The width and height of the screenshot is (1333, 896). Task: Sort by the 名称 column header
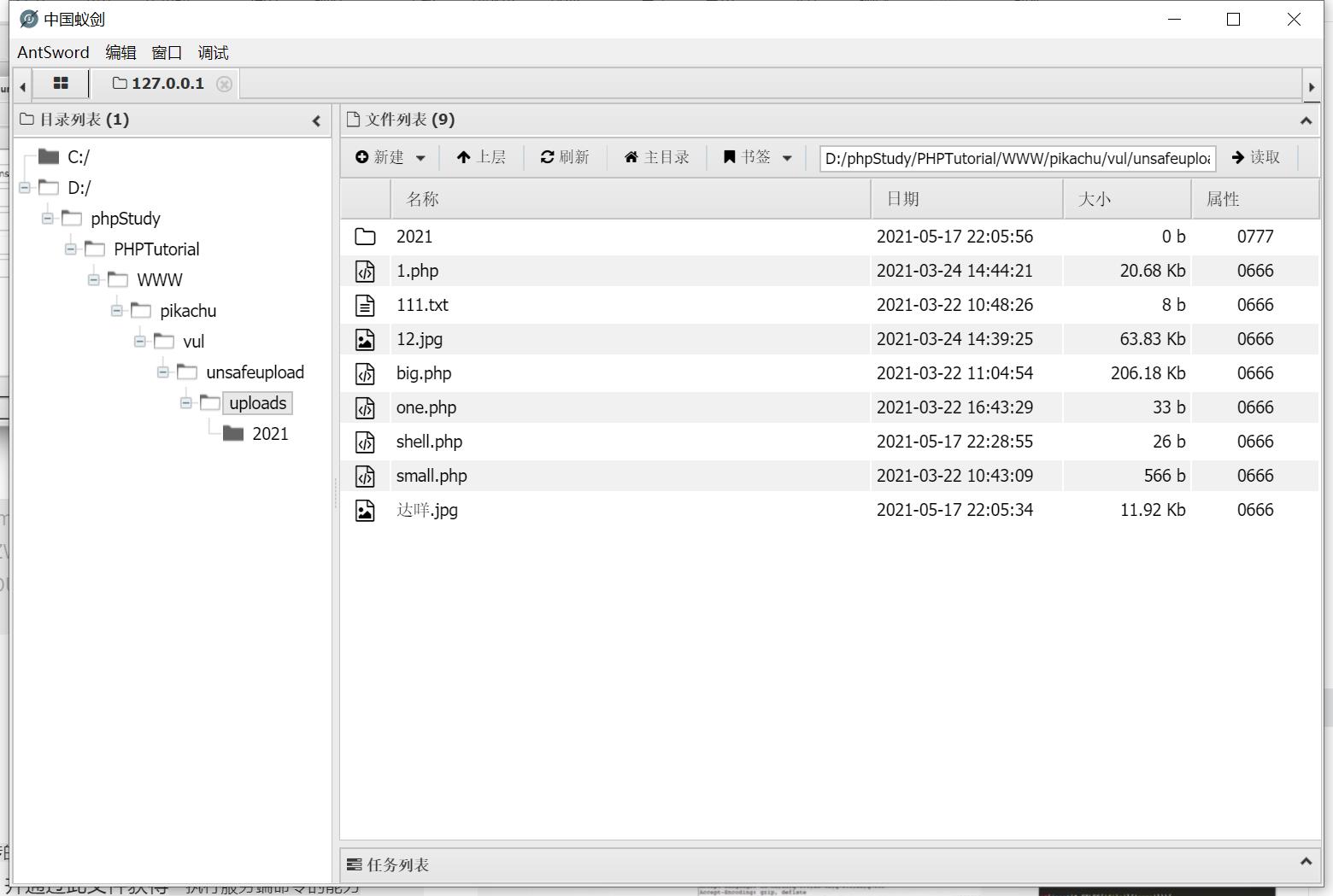tap(631, 199)
